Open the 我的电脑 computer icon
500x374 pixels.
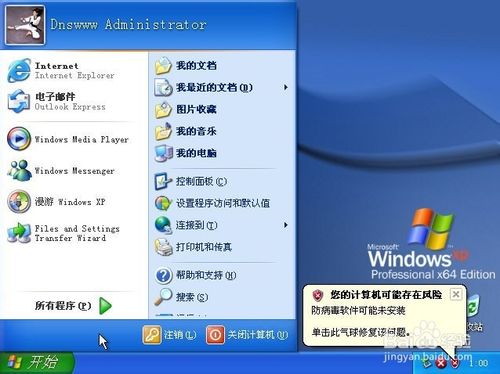[x=163, y=153]
